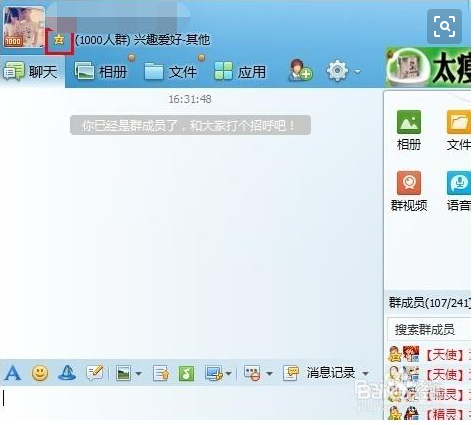Expand the arrow beside settings gear
This screenshot has width=474, height=425.
click(357, 72)
